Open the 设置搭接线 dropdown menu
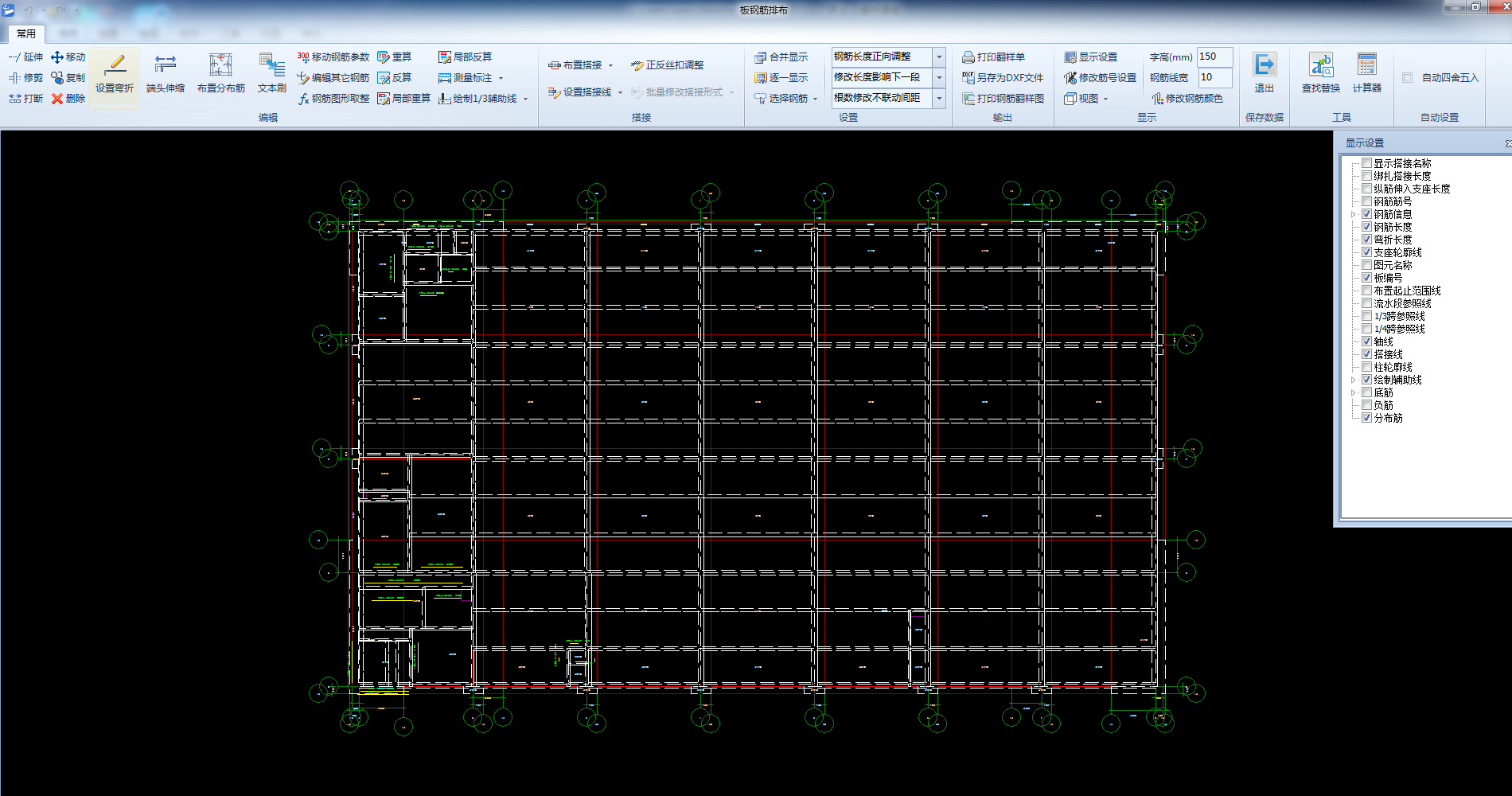The width and height of the screenshot is (1512, 796). 620,92
